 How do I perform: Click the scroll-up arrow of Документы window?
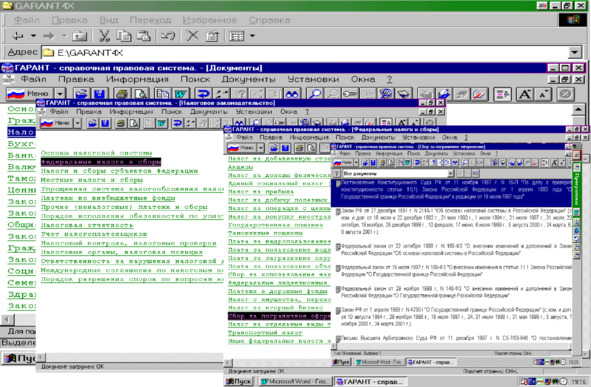(x=578, y=110)
